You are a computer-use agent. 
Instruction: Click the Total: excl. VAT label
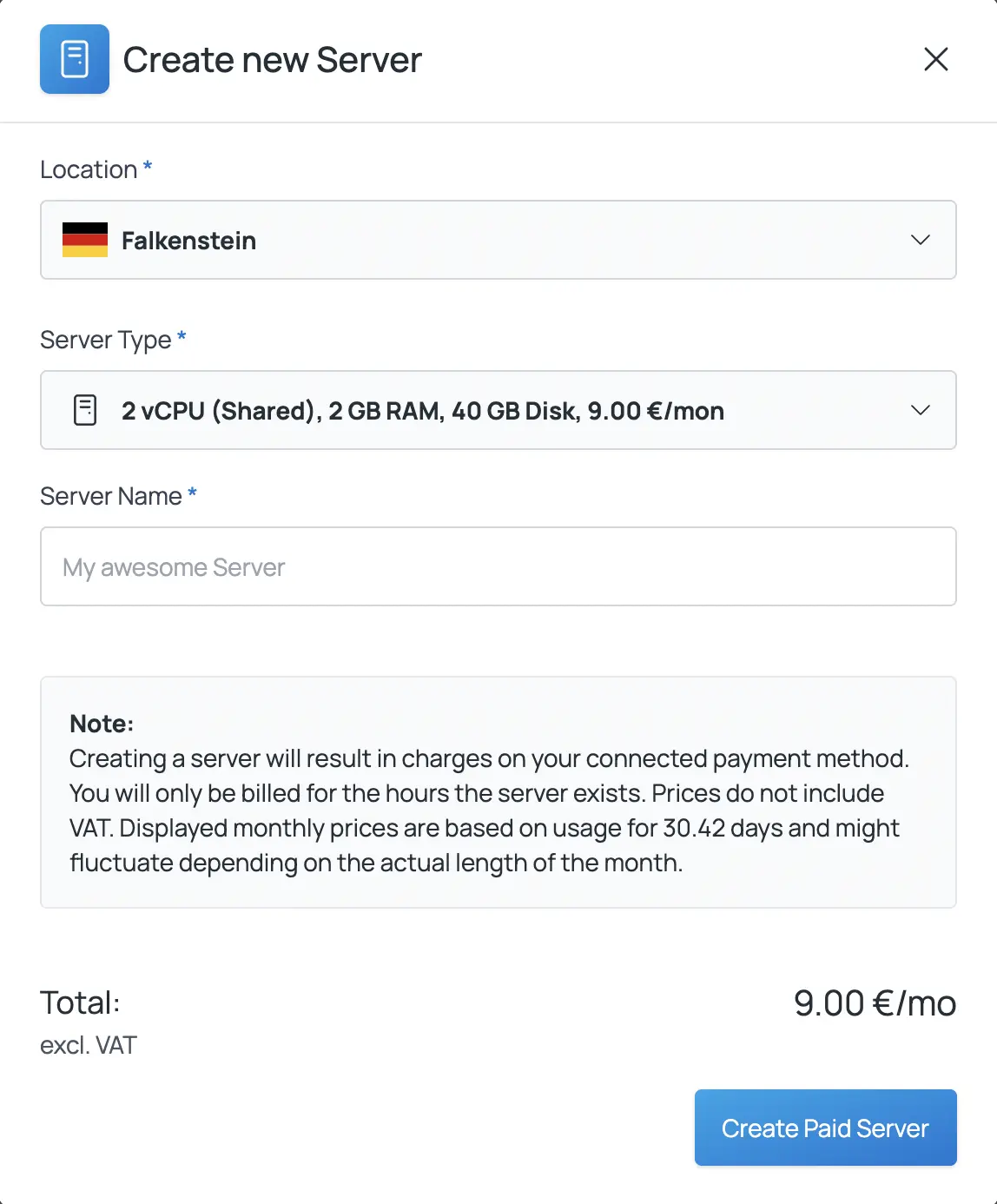[x=88, y=1044]
